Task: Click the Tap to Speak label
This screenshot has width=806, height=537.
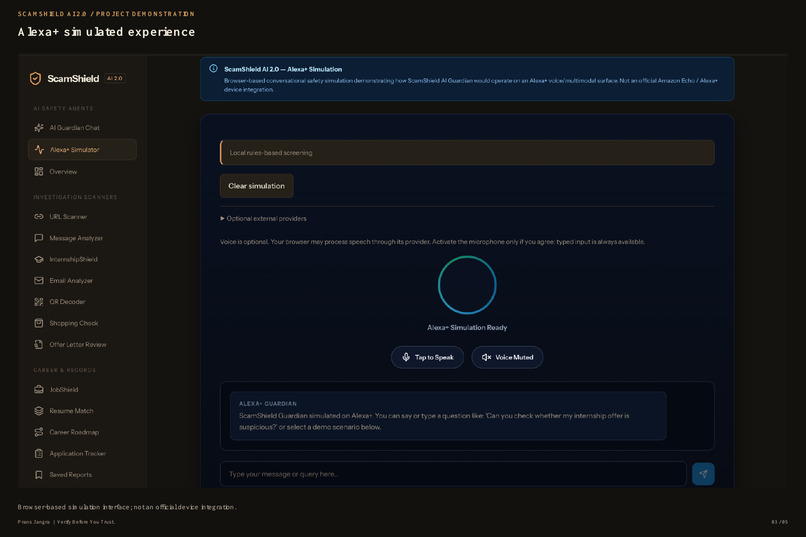Action: point(434,357)
